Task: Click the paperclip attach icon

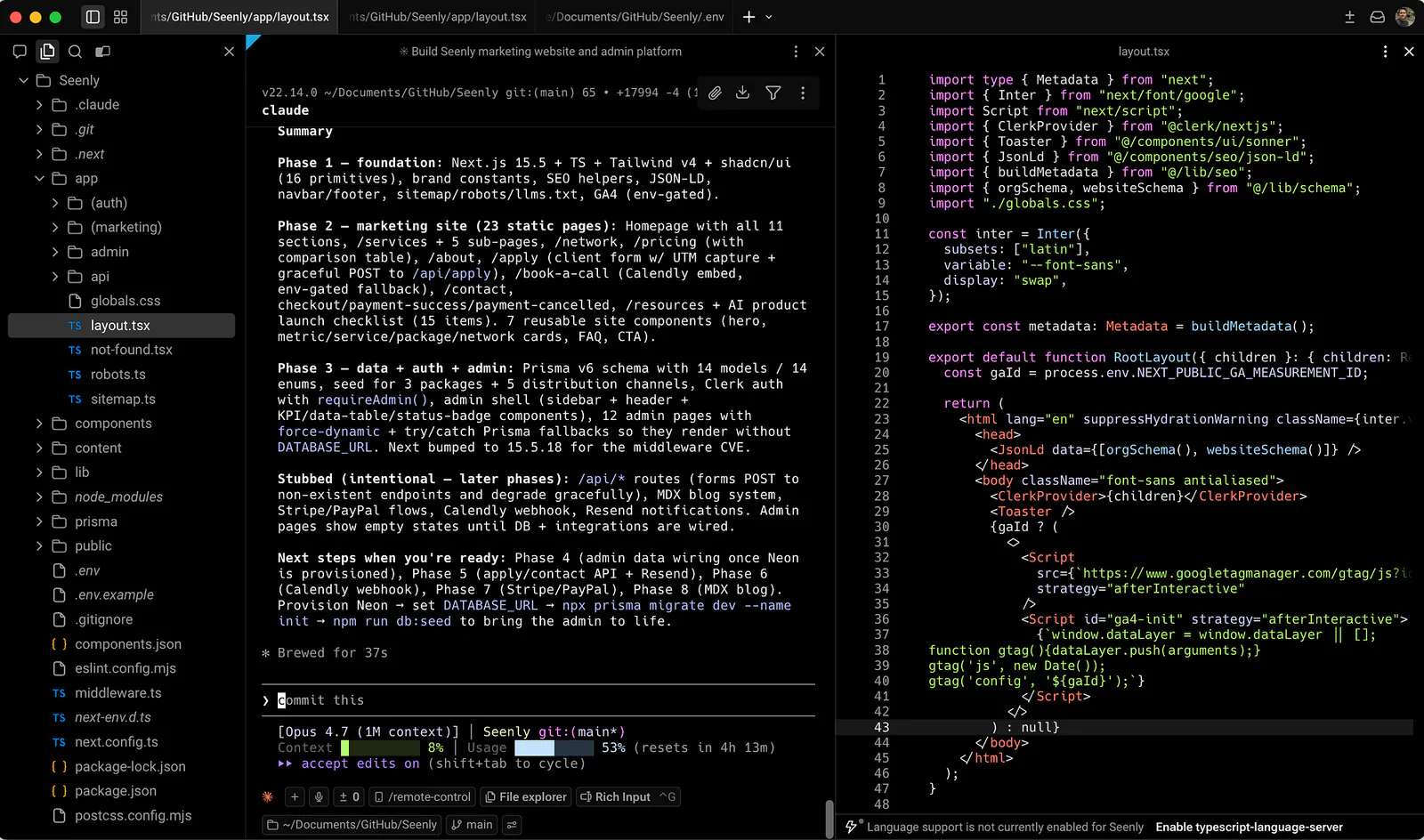Action: pyautogui.click(x=715, y=93)
